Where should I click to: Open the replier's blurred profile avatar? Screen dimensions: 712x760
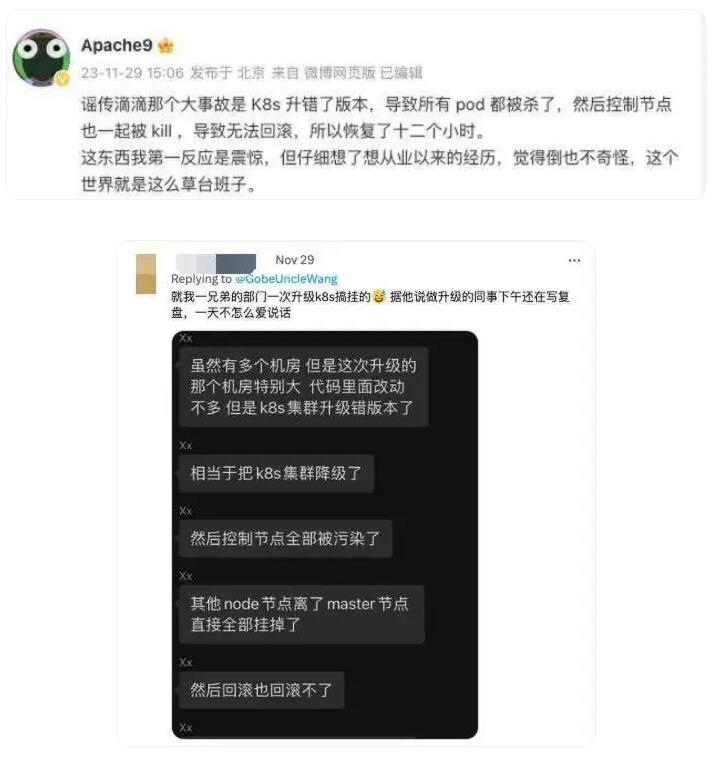pyautogui.click(x=146, y=274)
